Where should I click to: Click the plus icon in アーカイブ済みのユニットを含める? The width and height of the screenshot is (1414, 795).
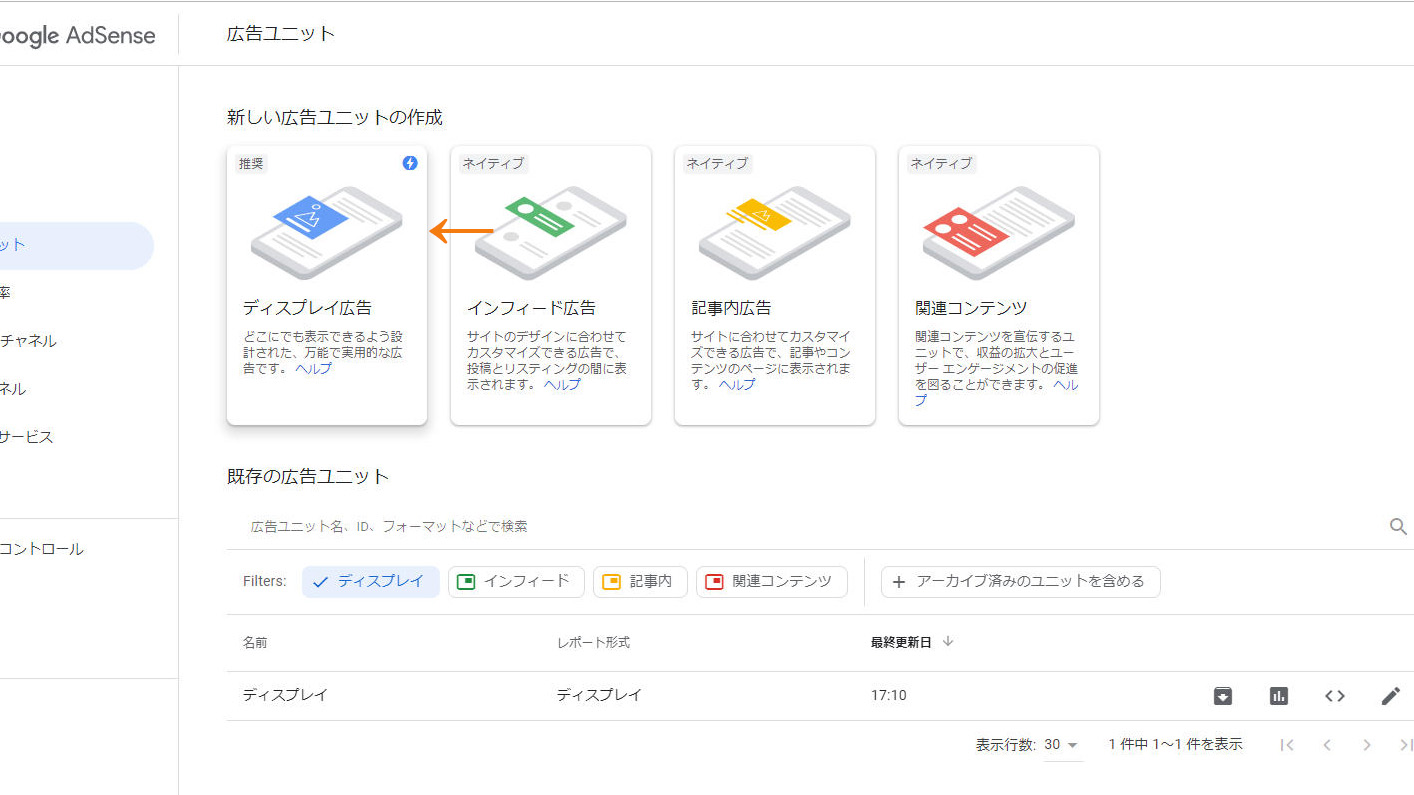click(x=898, y=582)
